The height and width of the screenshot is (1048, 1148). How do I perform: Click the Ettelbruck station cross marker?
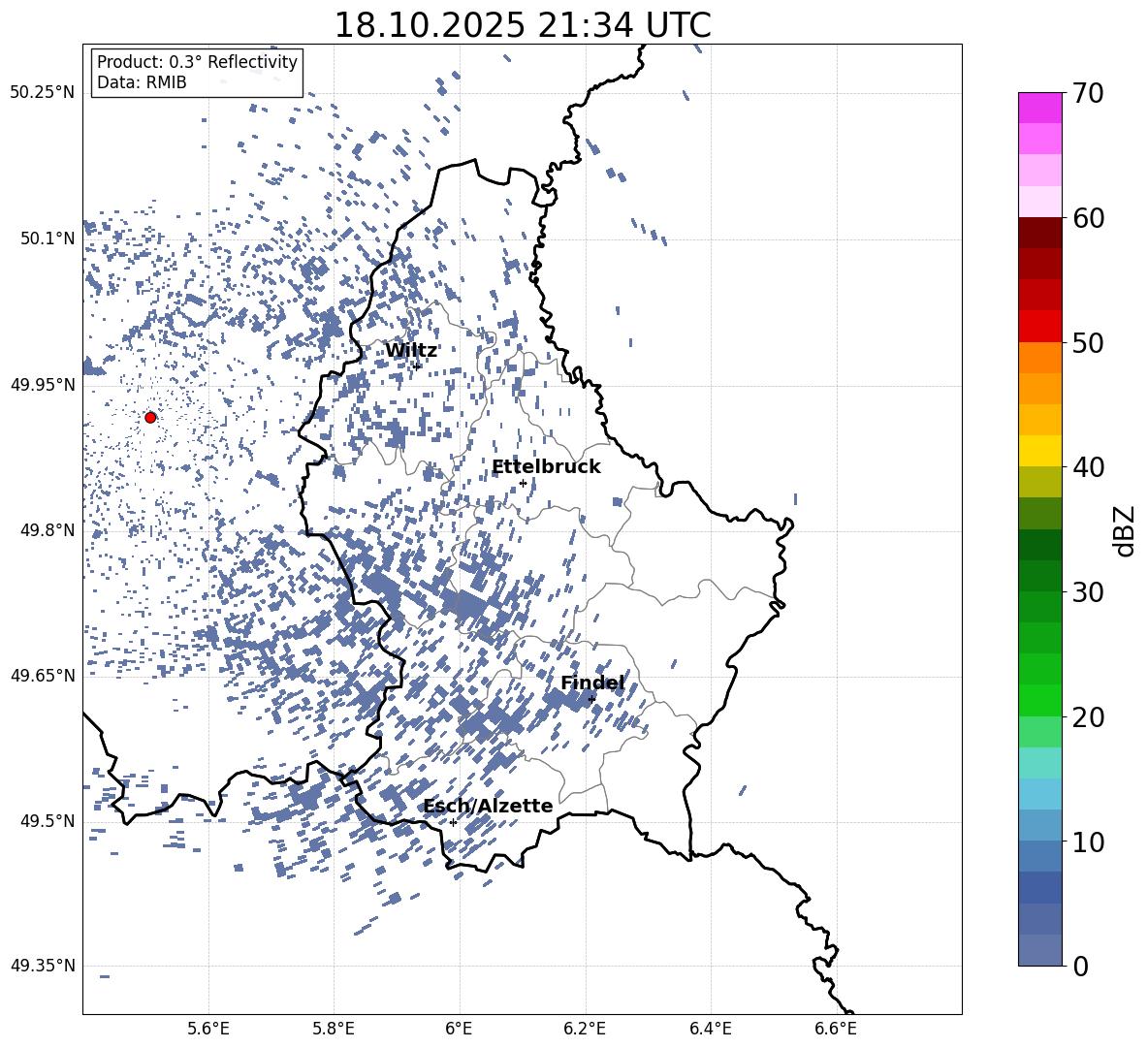pyautogui.click(x=523, y=483)
